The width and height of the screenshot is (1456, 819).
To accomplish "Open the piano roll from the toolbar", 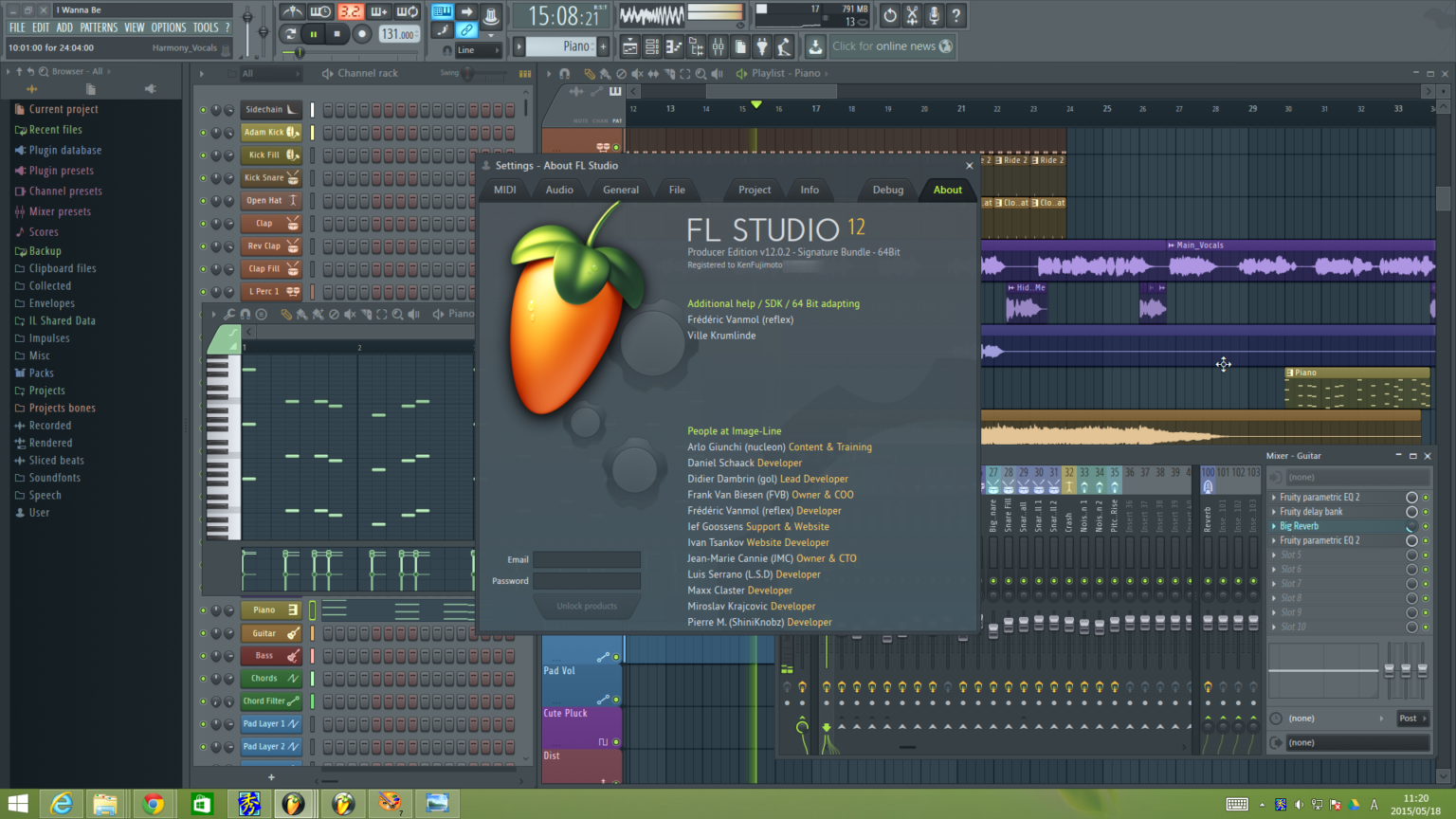I will tap(674, 46).
